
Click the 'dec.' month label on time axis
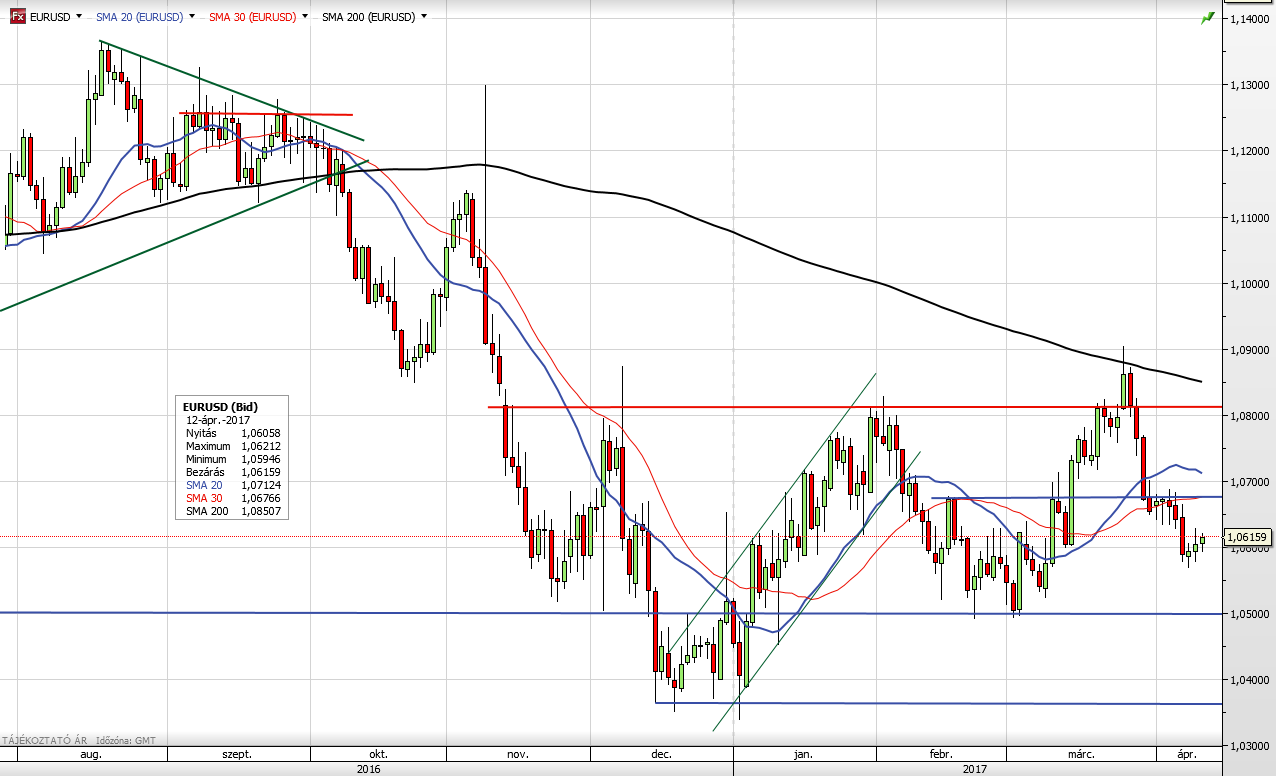[x=661, y=755]
